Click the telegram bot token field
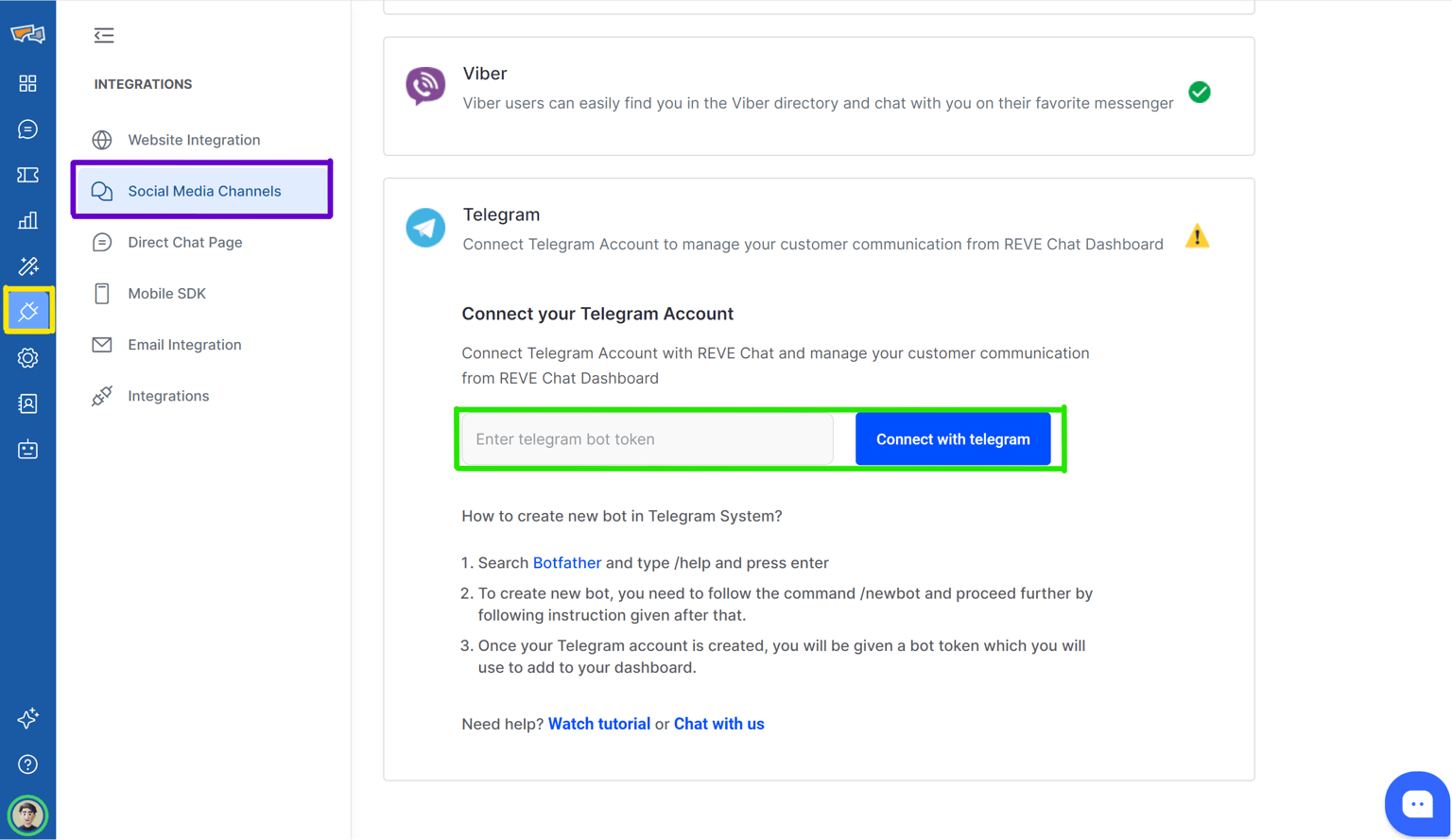 click(x=648, y=439)
